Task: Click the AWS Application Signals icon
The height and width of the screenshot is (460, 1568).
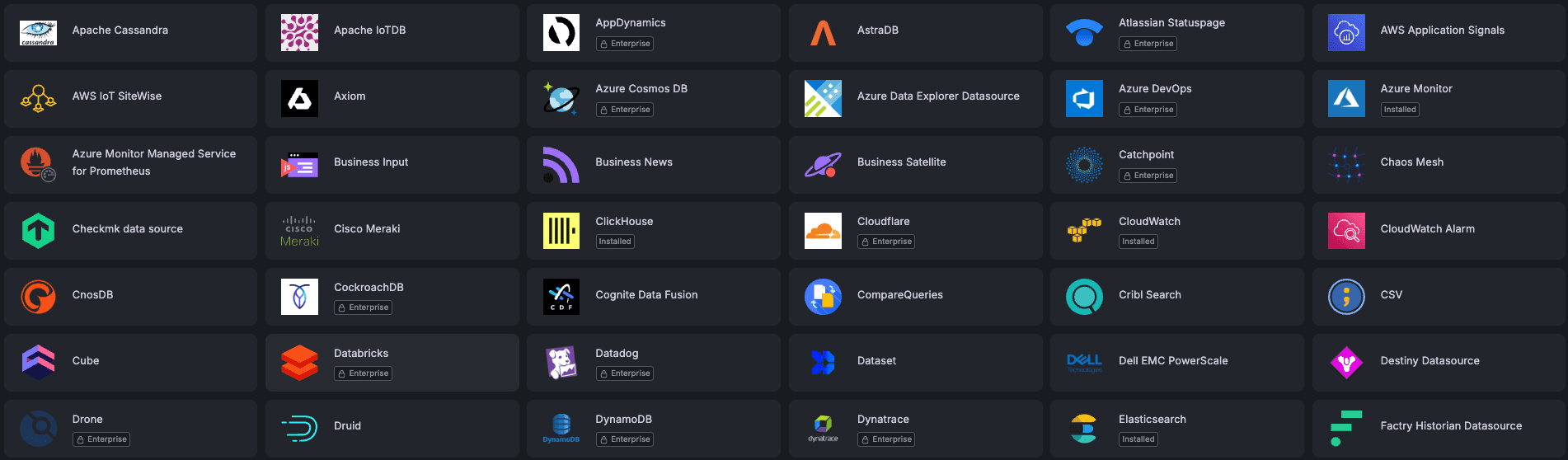Action: [x=1346, y=33]
